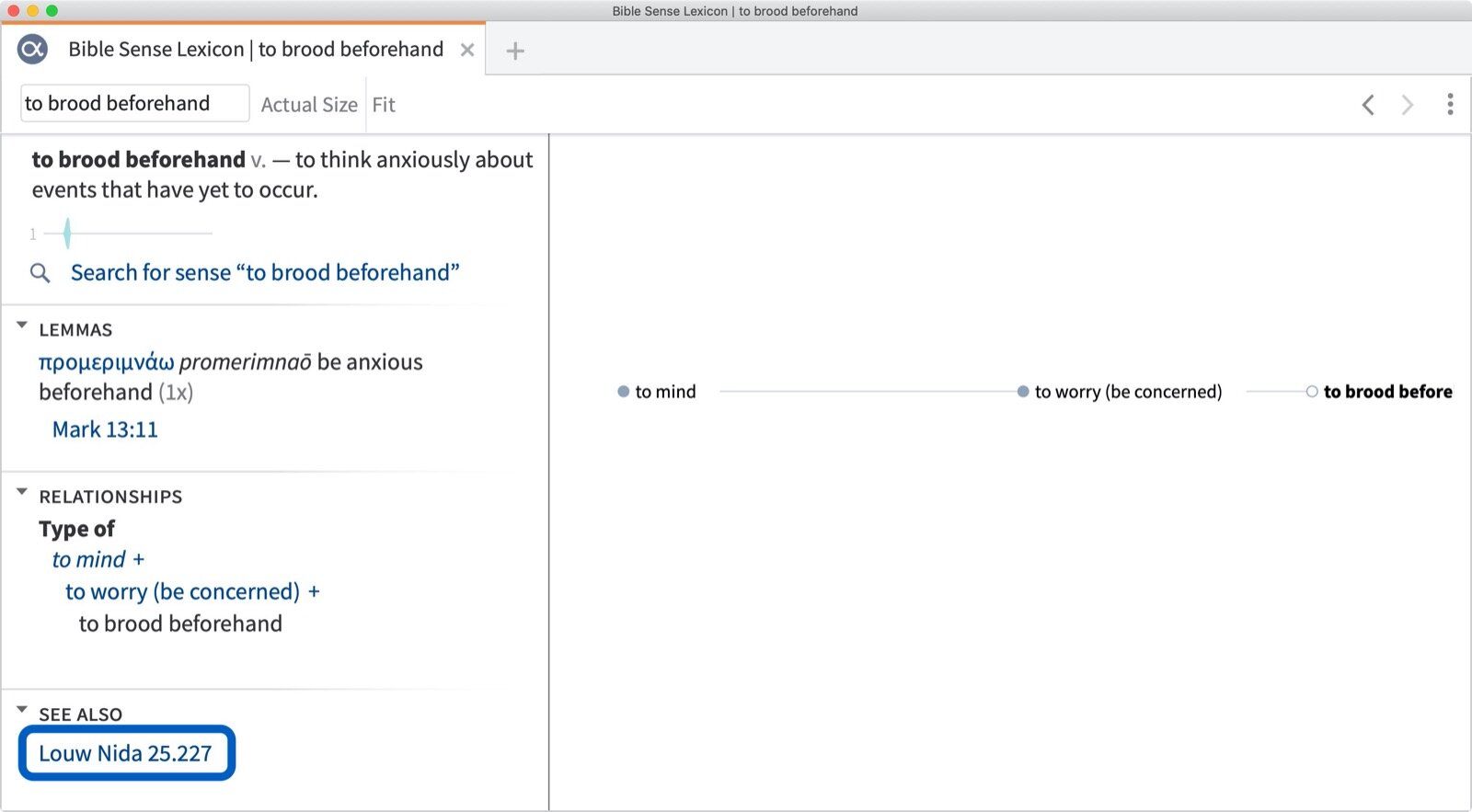Click the magnifier search icon
The width and height of the screenshot is (1472, 812).
40,273
